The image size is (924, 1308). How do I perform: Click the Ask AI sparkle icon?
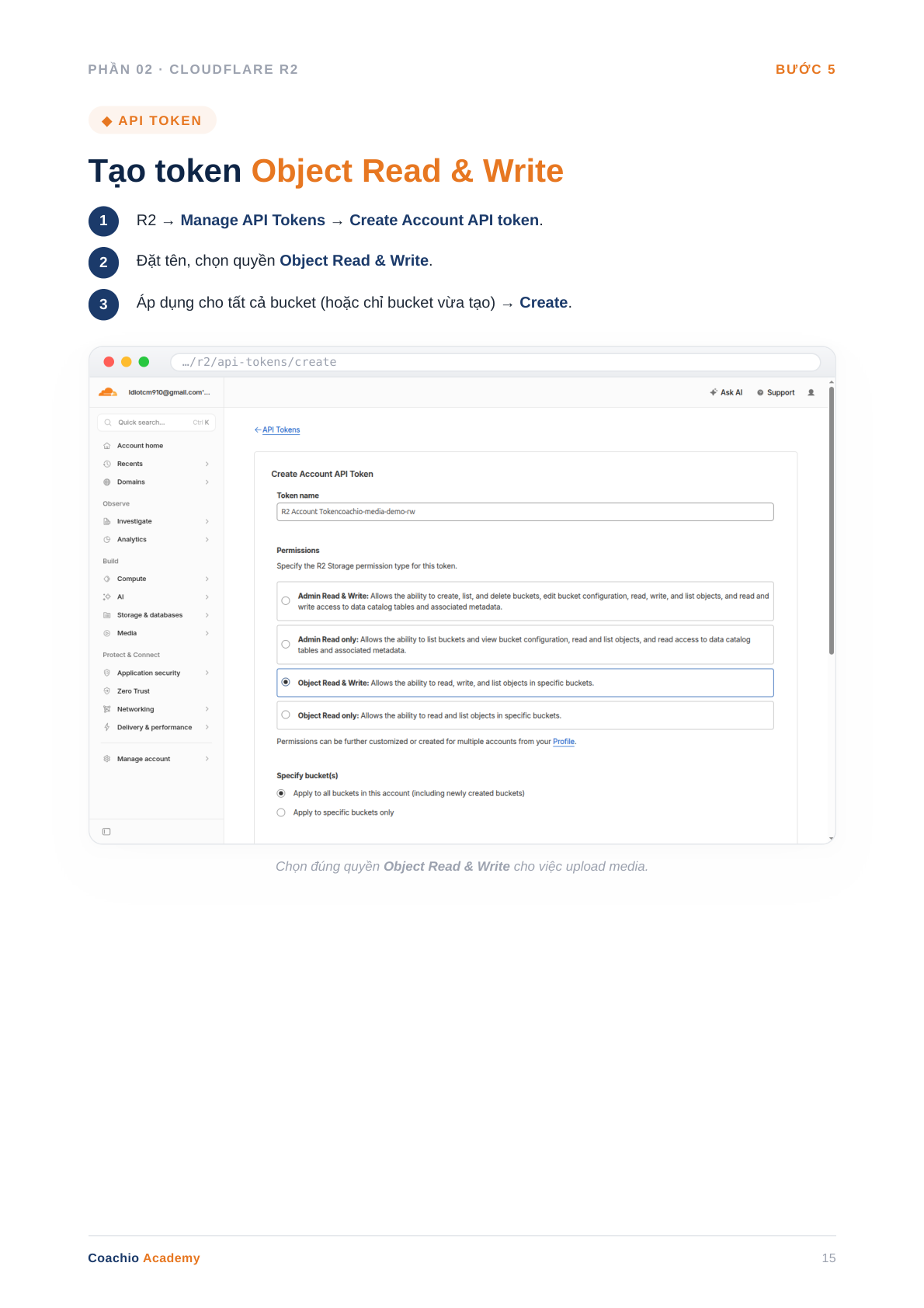(x=713, y=392)
